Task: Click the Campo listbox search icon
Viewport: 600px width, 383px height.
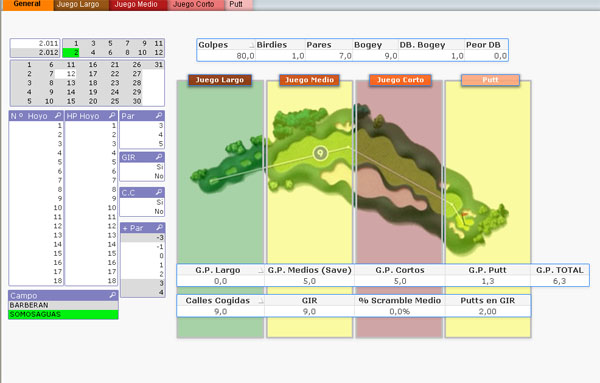Action: coord(112,295)
